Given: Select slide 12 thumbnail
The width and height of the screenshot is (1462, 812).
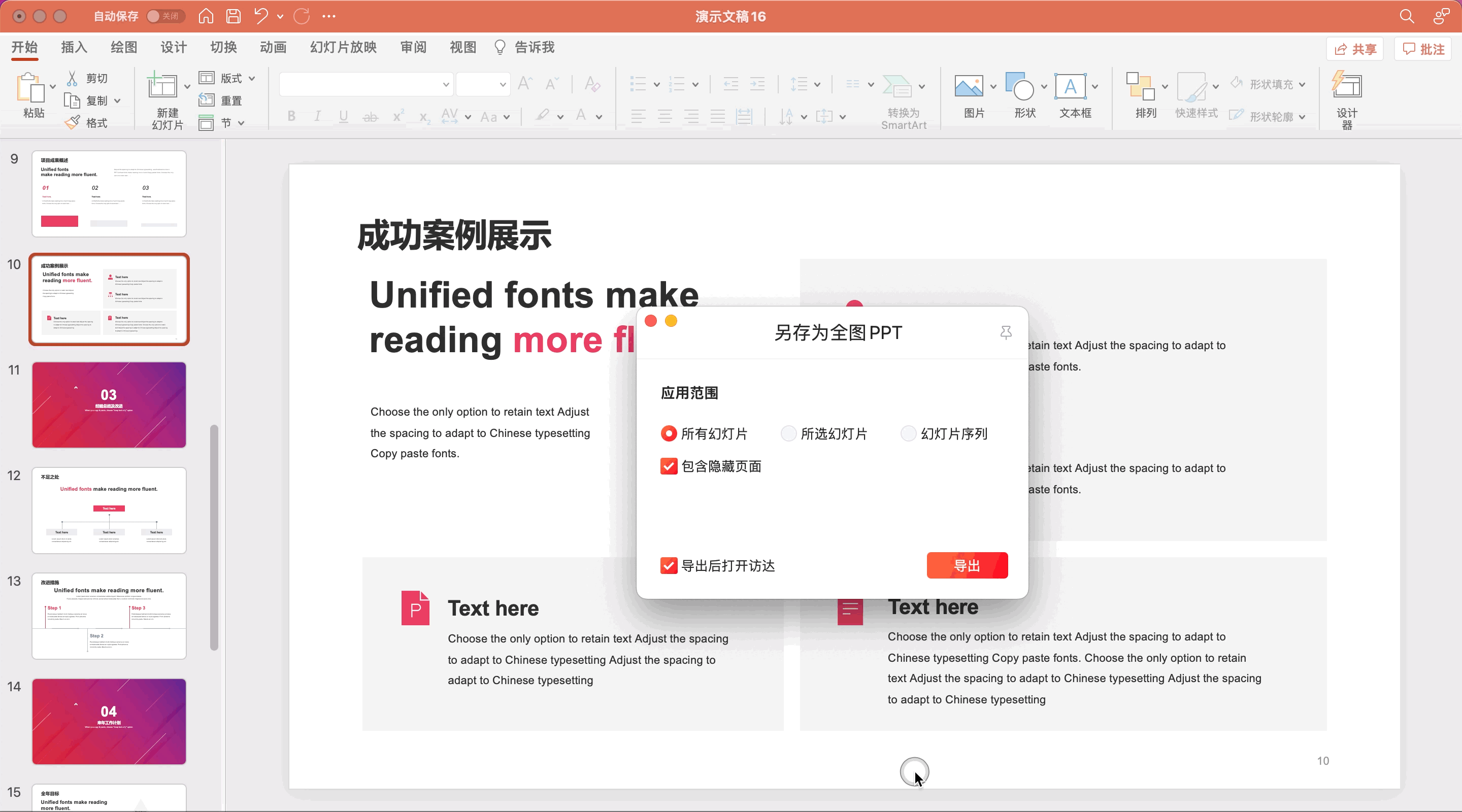Looking at the screenshot, I should tap(109, 510).
